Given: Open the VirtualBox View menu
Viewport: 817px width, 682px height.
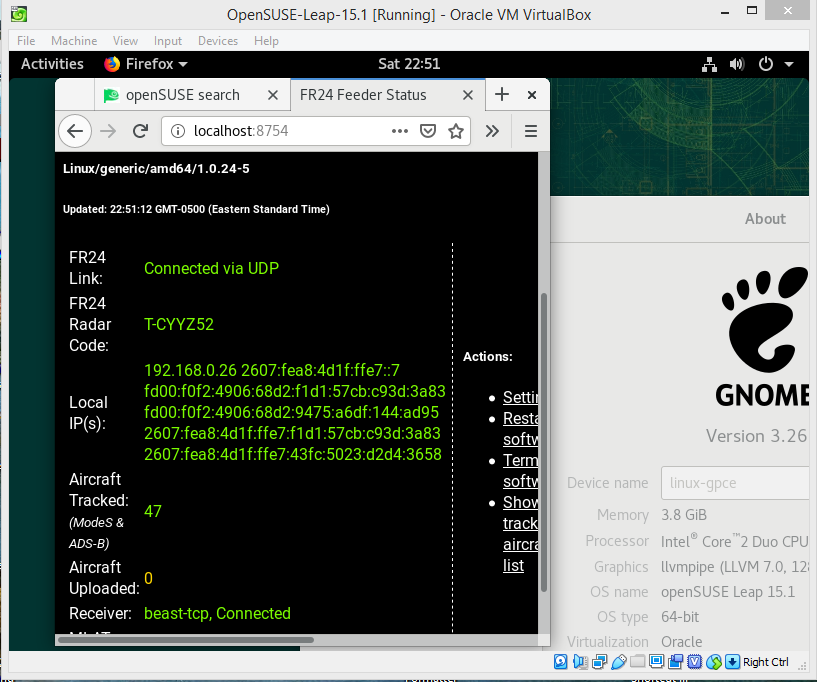Looking at the screenshot, I should (x=125, y=41).
